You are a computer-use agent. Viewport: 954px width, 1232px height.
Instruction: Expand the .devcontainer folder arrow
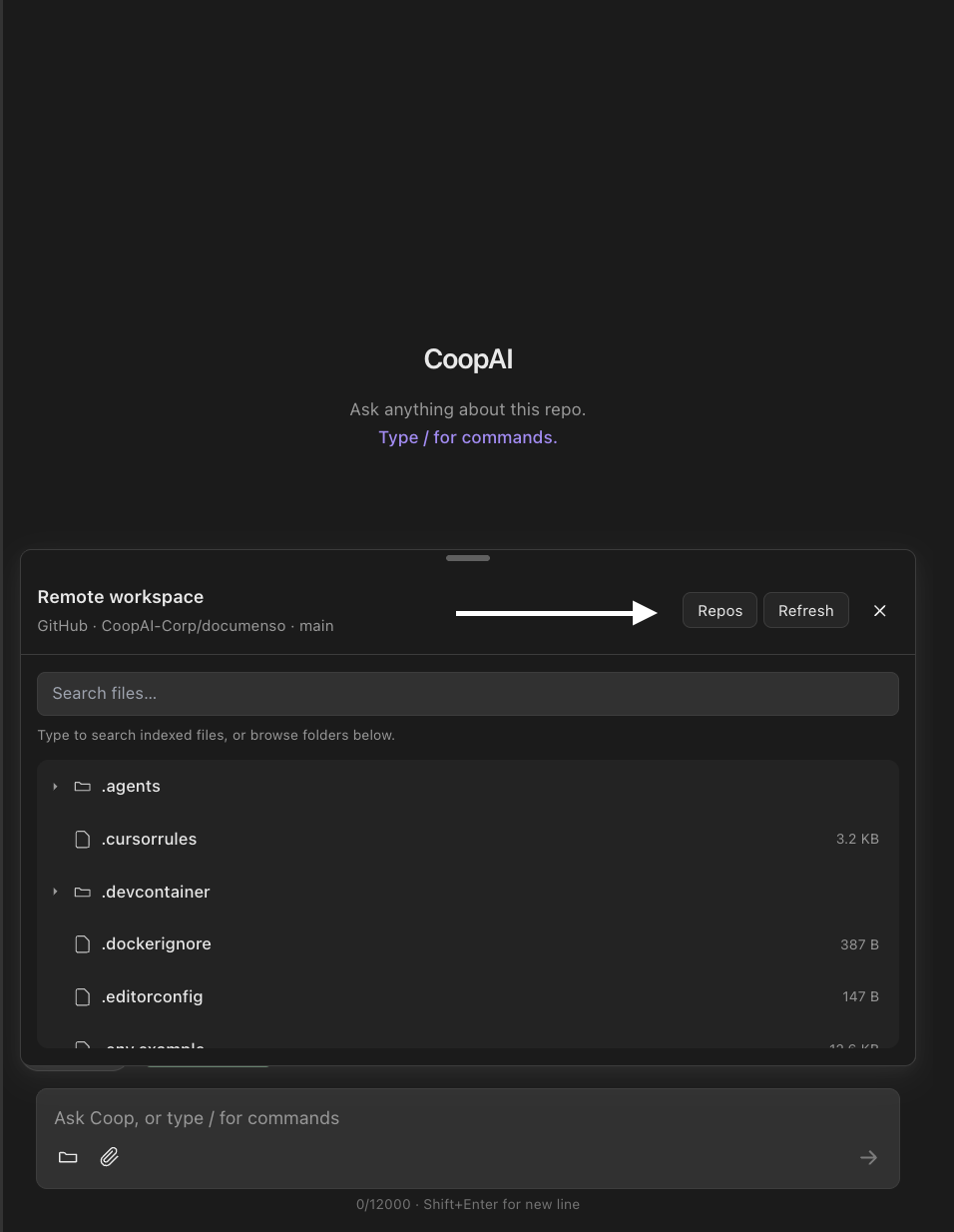(x=55, y=892)
